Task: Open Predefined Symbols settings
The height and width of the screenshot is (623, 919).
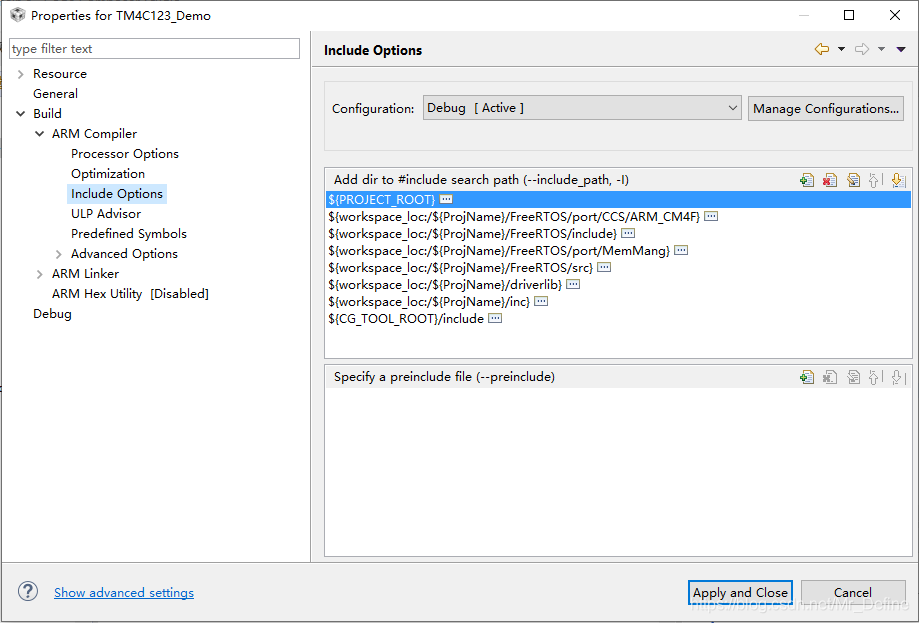Action: pos(128,233)
